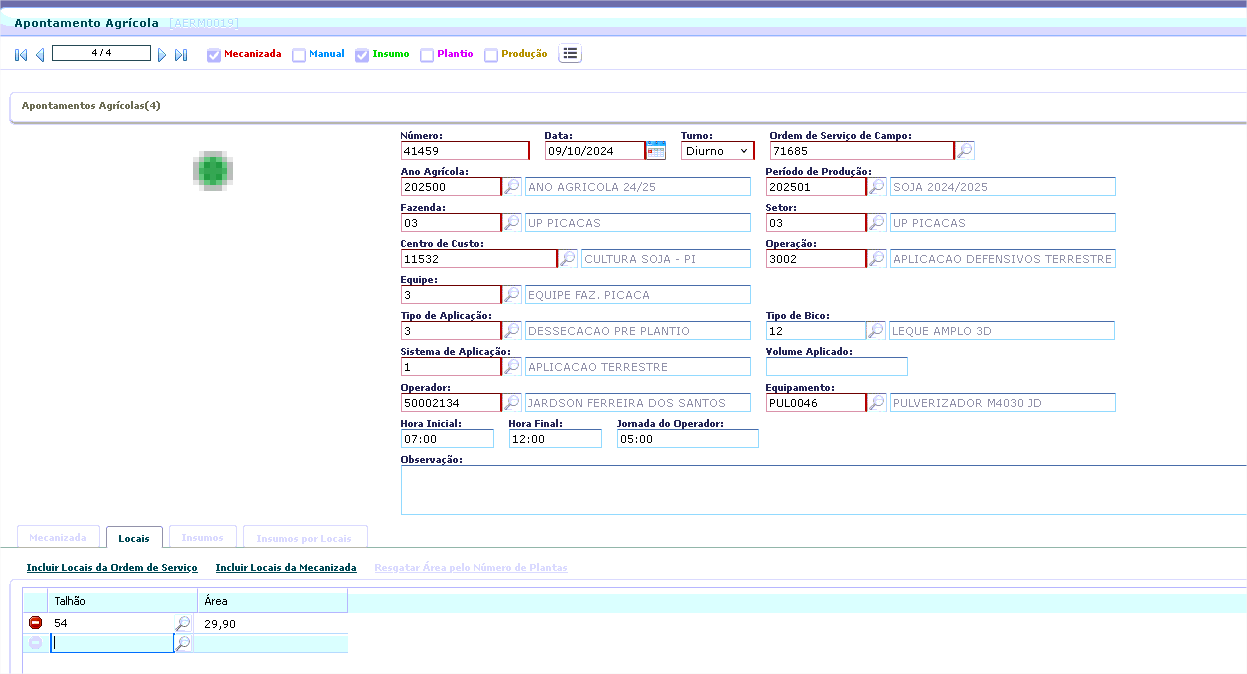This screenshot has width=1247, height=674.
Task: Go to the first record
Action: pos(21,55)
